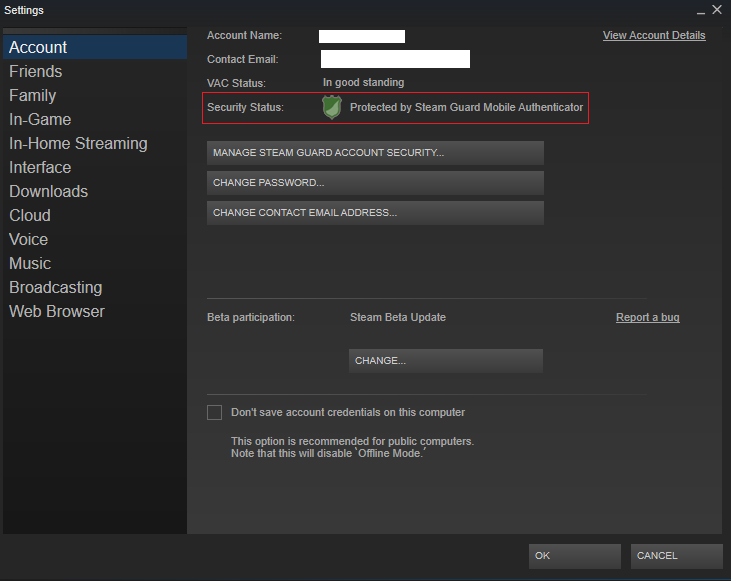Switch to the Family settings section
This screenshot has height=581, width=731.
(x=33, y=96)
